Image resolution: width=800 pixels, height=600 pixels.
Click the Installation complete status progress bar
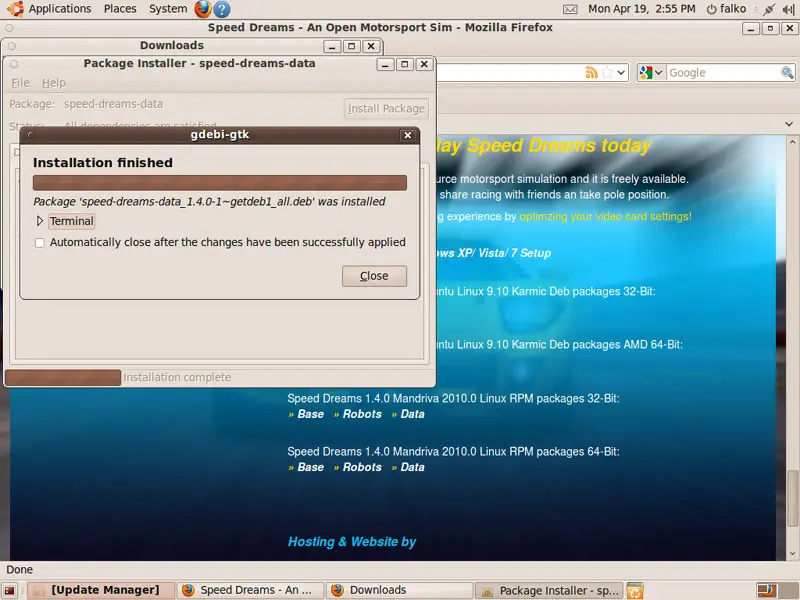pyautogui.click(x=63, y=378)
